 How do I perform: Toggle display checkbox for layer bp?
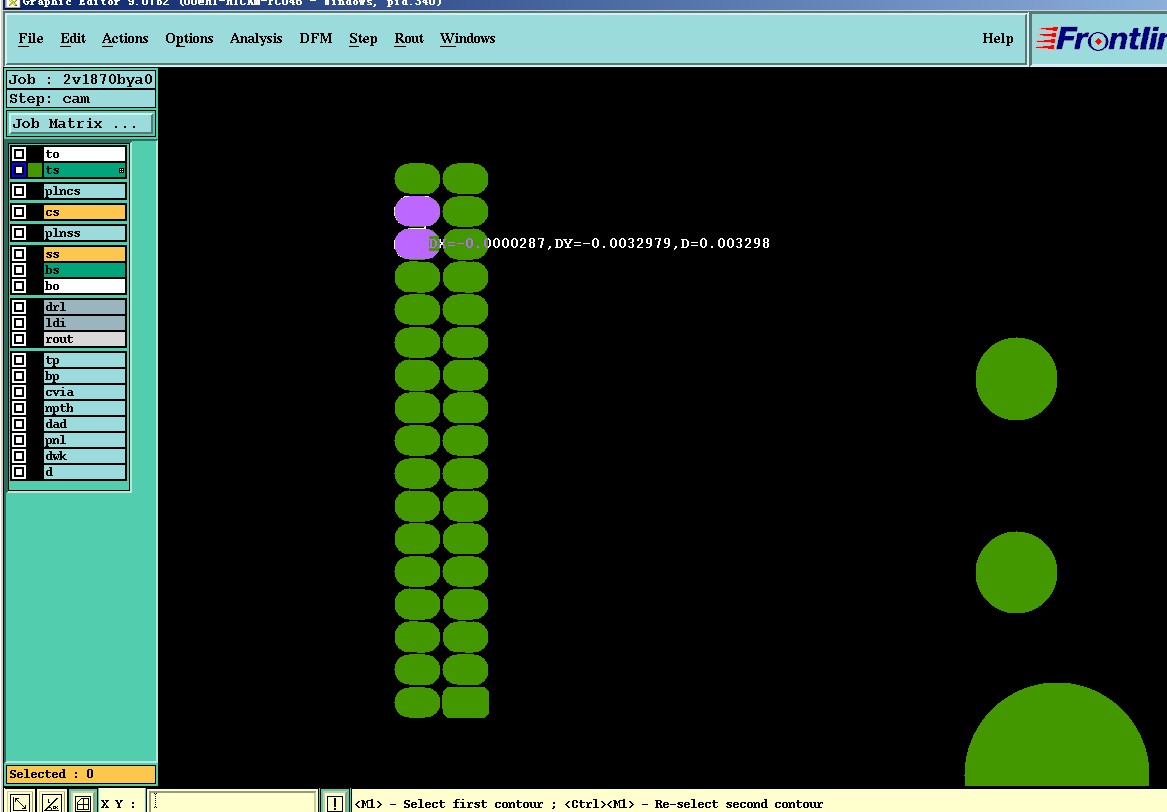point(19,376)
